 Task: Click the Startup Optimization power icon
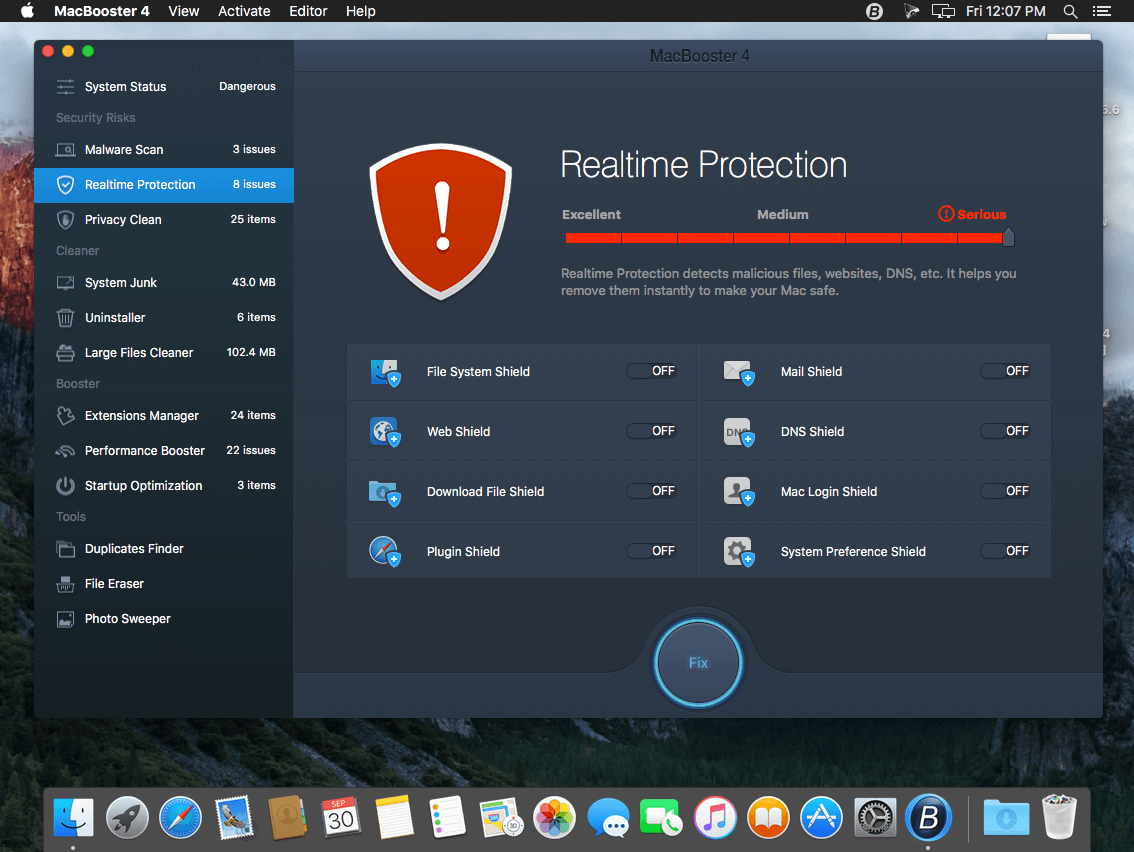(x=65, y=485)
